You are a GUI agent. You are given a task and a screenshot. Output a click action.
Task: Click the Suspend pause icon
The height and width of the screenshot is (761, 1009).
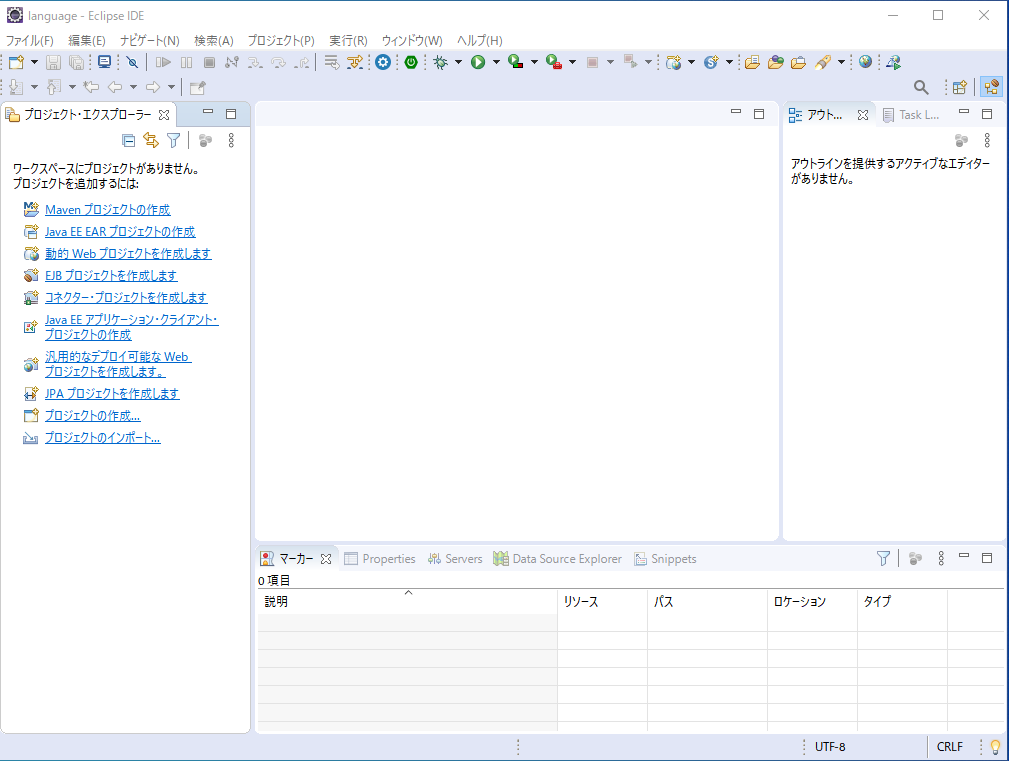coord(187,62)
